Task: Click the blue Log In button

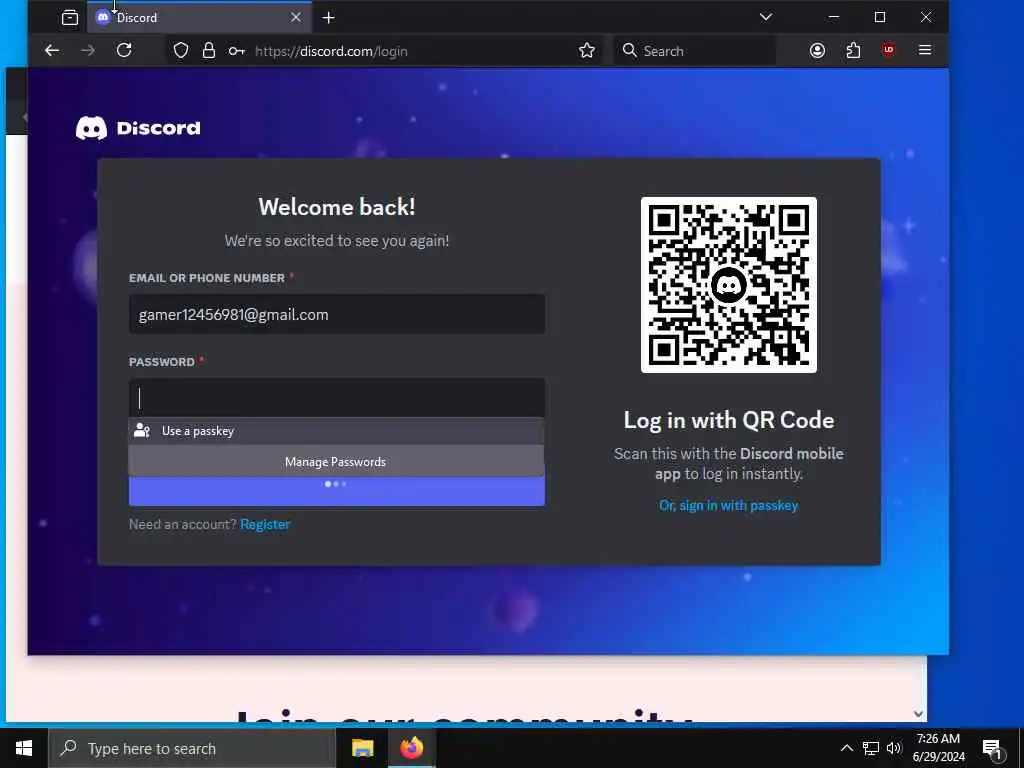Action: pos(337,490)
